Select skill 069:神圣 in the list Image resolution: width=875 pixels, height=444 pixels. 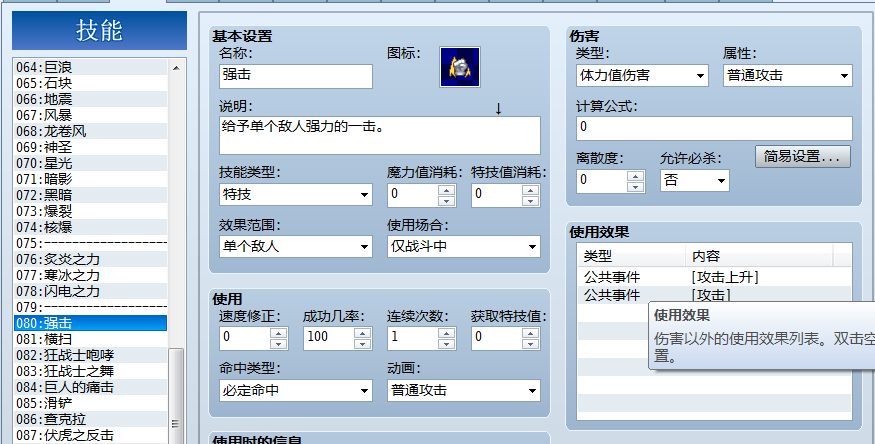coord(90,148)
